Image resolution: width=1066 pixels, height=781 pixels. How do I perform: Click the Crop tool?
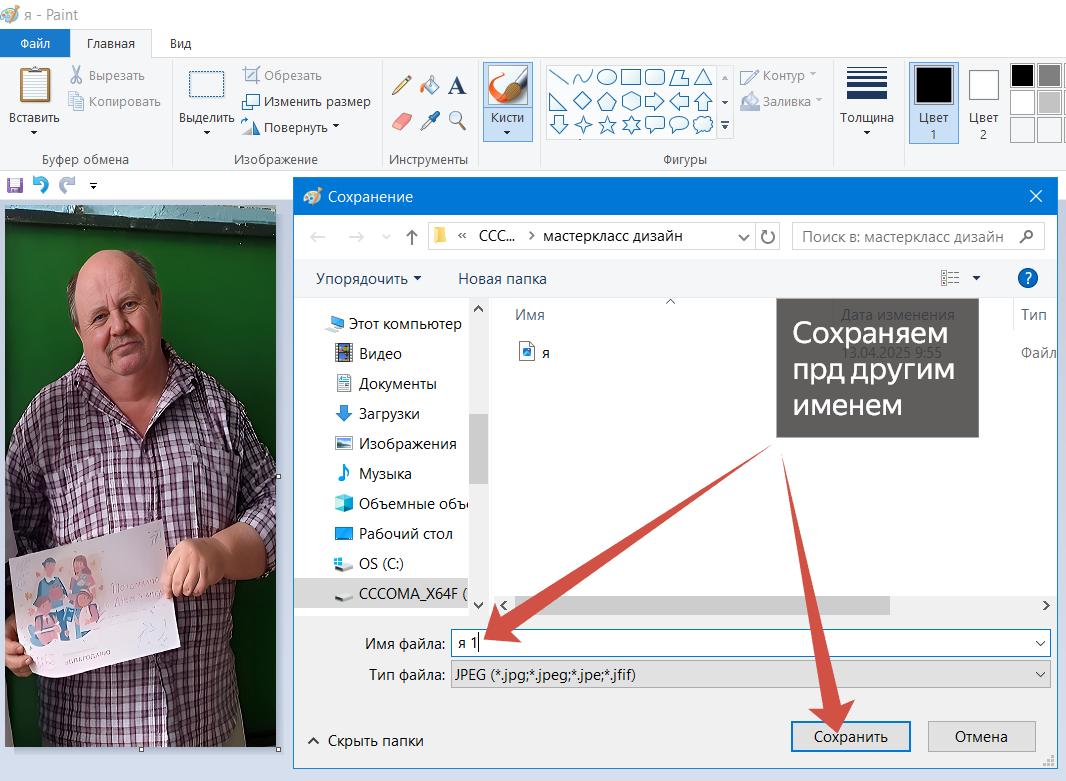coord(282,75)
